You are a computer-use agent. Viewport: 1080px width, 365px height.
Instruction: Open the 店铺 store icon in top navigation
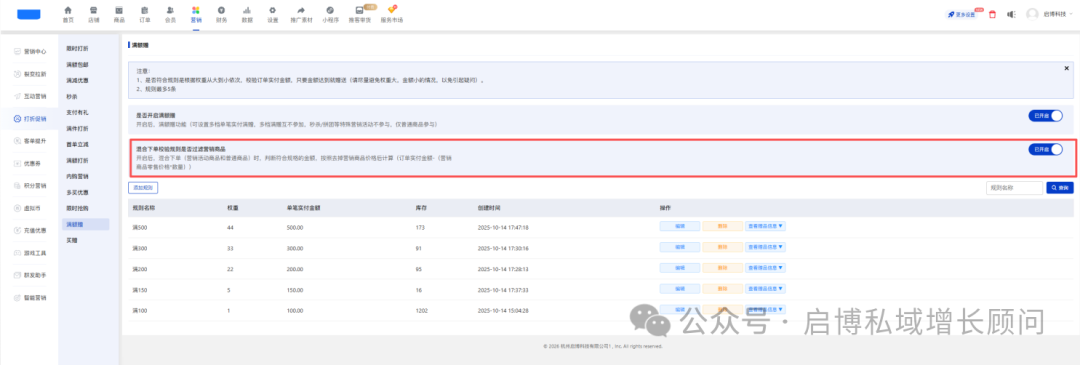[x=93, y=10]
